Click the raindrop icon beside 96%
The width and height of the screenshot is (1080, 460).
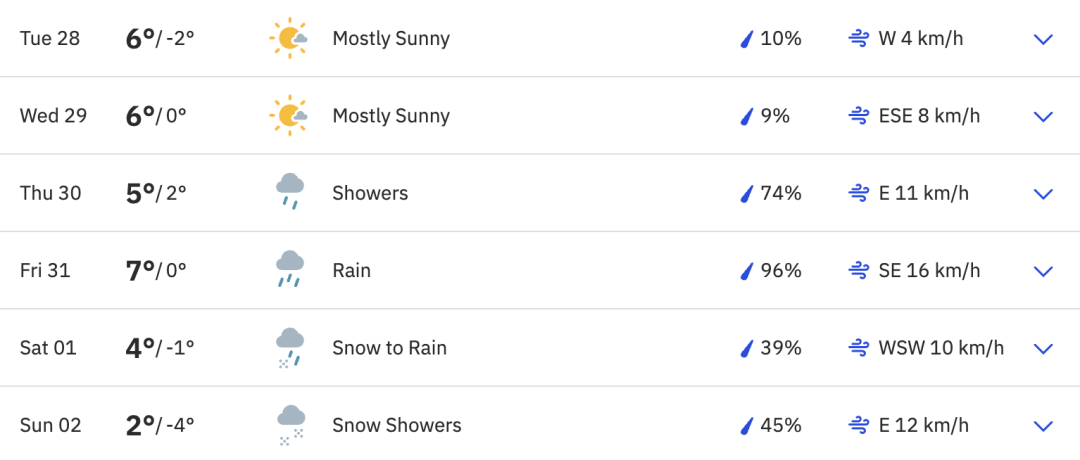pos(746,271)
